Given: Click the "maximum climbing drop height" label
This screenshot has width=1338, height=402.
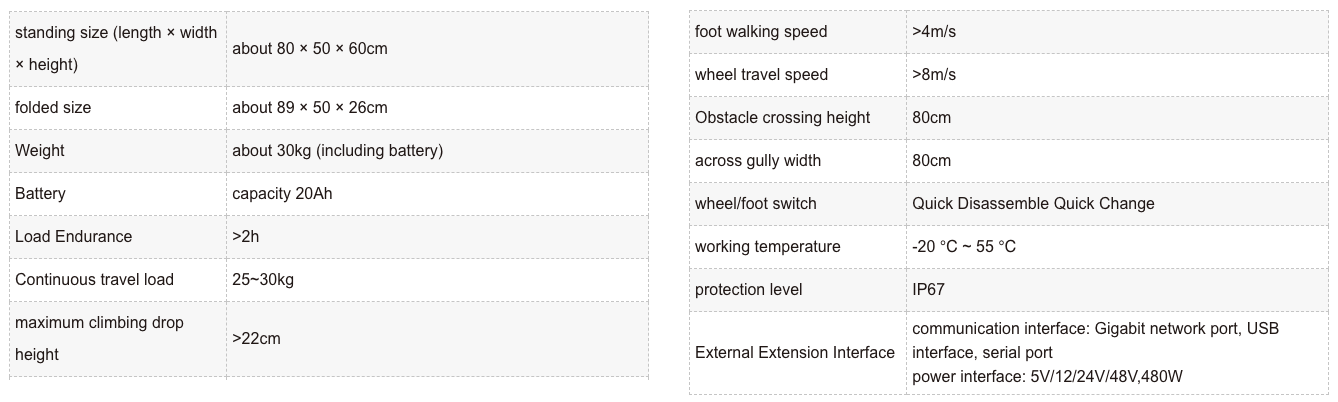Looking at the screenshot, I should pos(99,338).
